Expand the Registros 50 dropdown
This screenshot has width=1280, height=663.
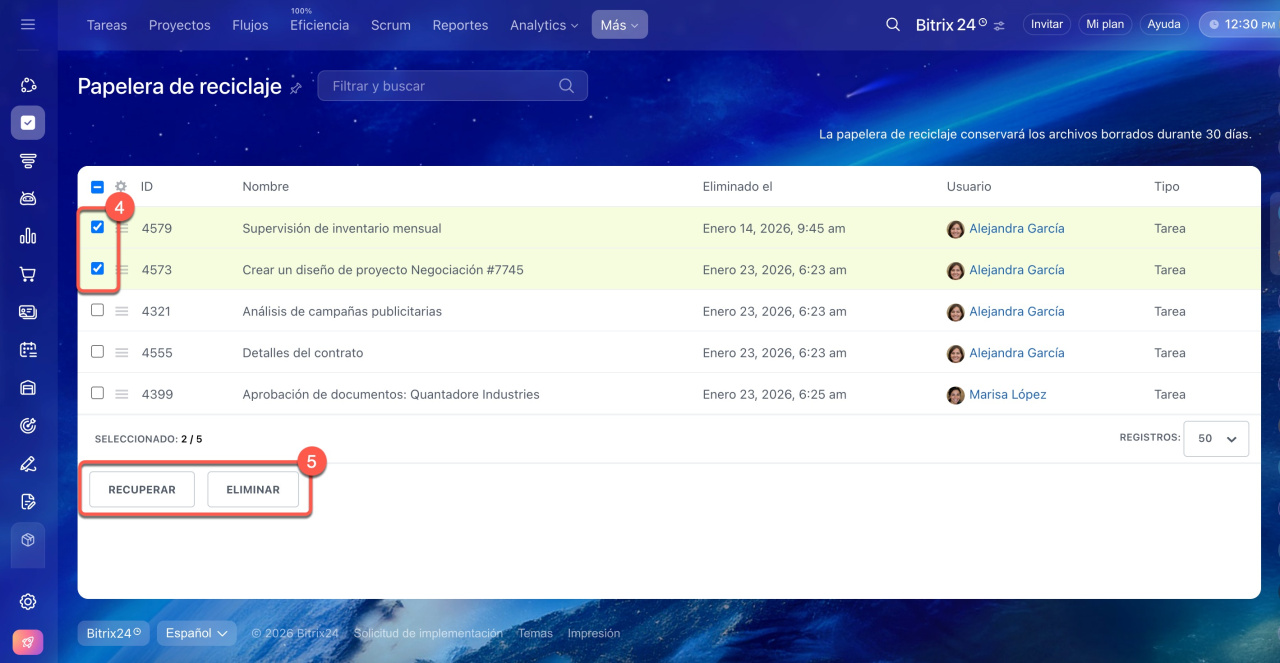tap(1215, 438)
